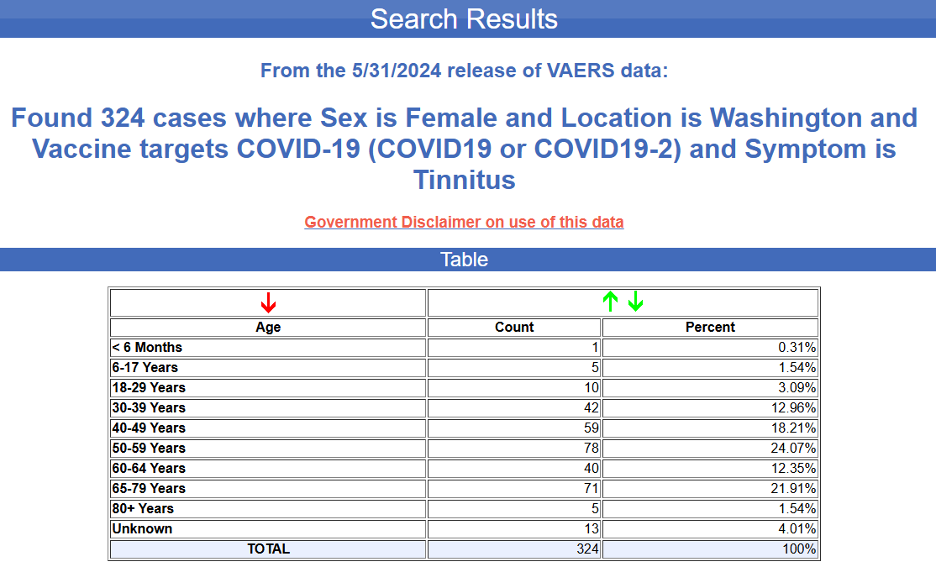936x568 pixels.
Task: Select the '< 6 Months' age row label
Action: [x=147, y=347]
